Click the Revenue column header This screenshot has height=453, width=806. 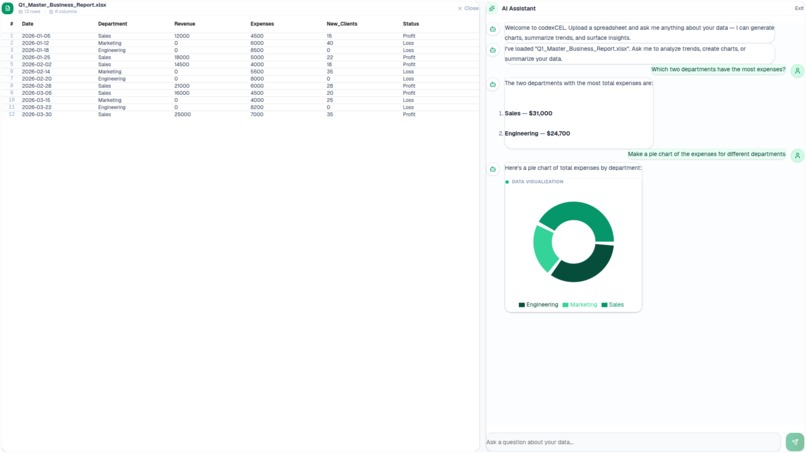185,24
